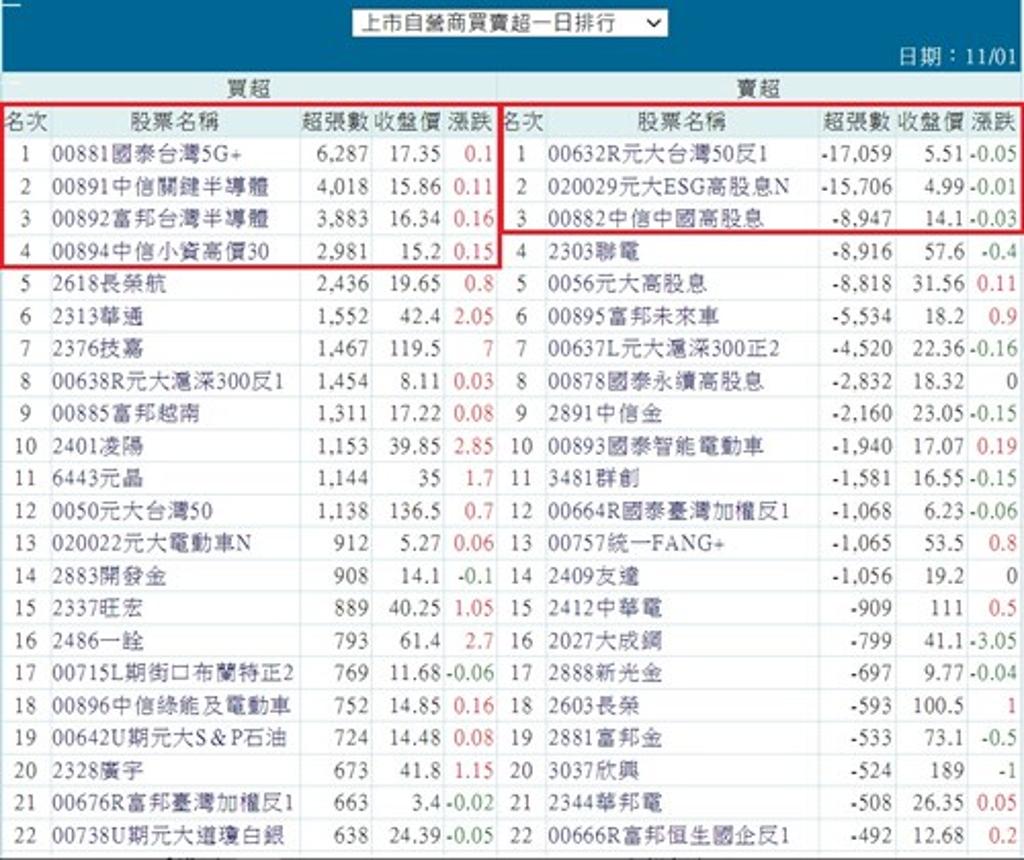The image size is (1024, 860).
Task: Click the -17,059 net sell value
Action: pos(856,154)
